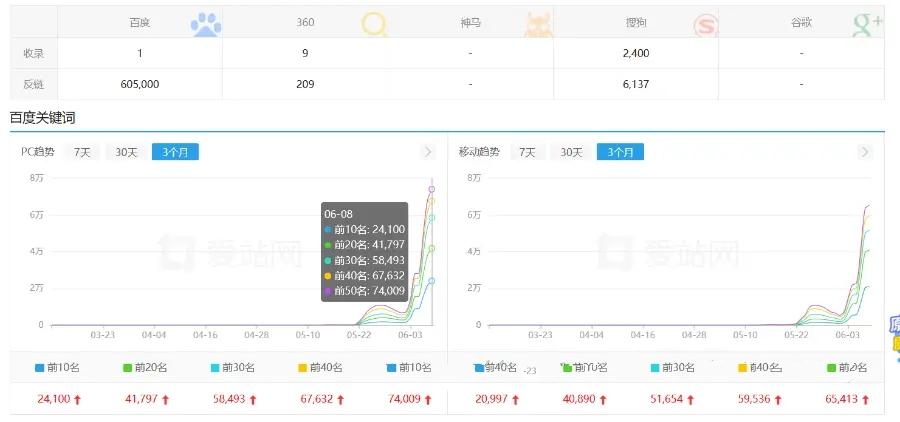Click Sogou 反链 value 6,137
This screenshot has height=422, width=900.
[636, 84]
